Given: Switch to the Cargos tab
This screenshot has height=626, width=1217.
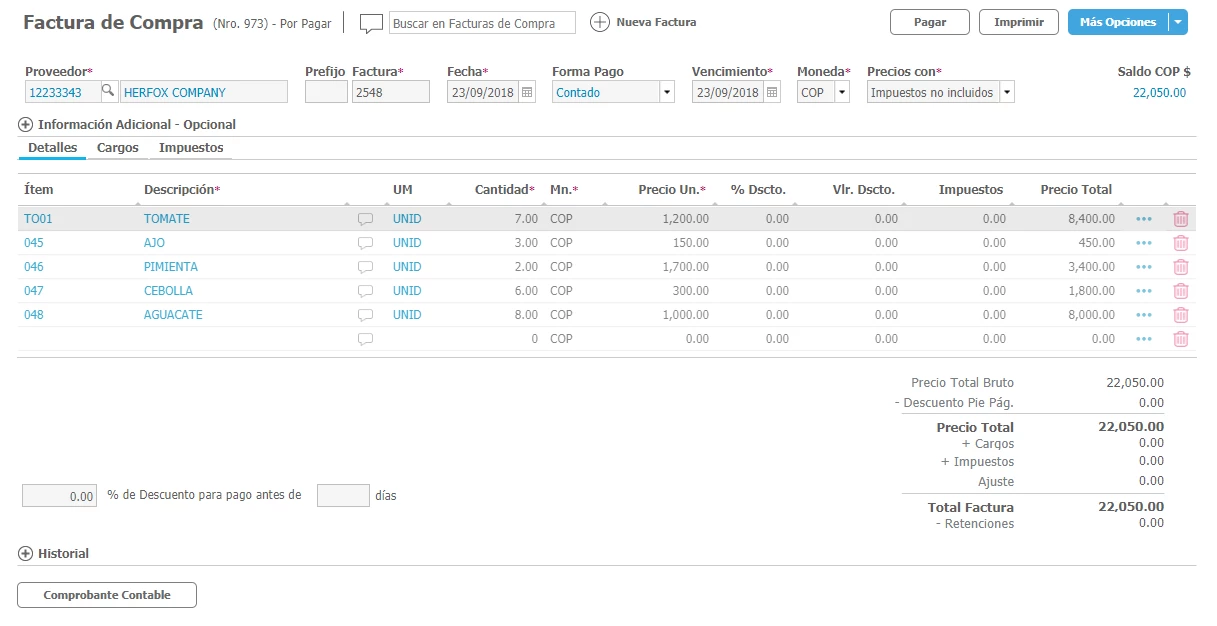Looking at the screenshot, I should point(118,148).
